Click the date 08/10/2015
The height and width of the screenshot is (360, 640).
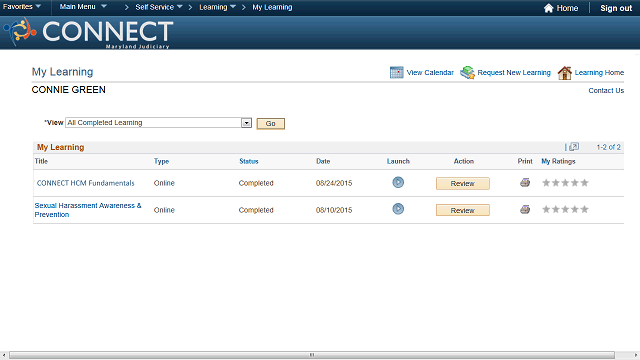334,210
